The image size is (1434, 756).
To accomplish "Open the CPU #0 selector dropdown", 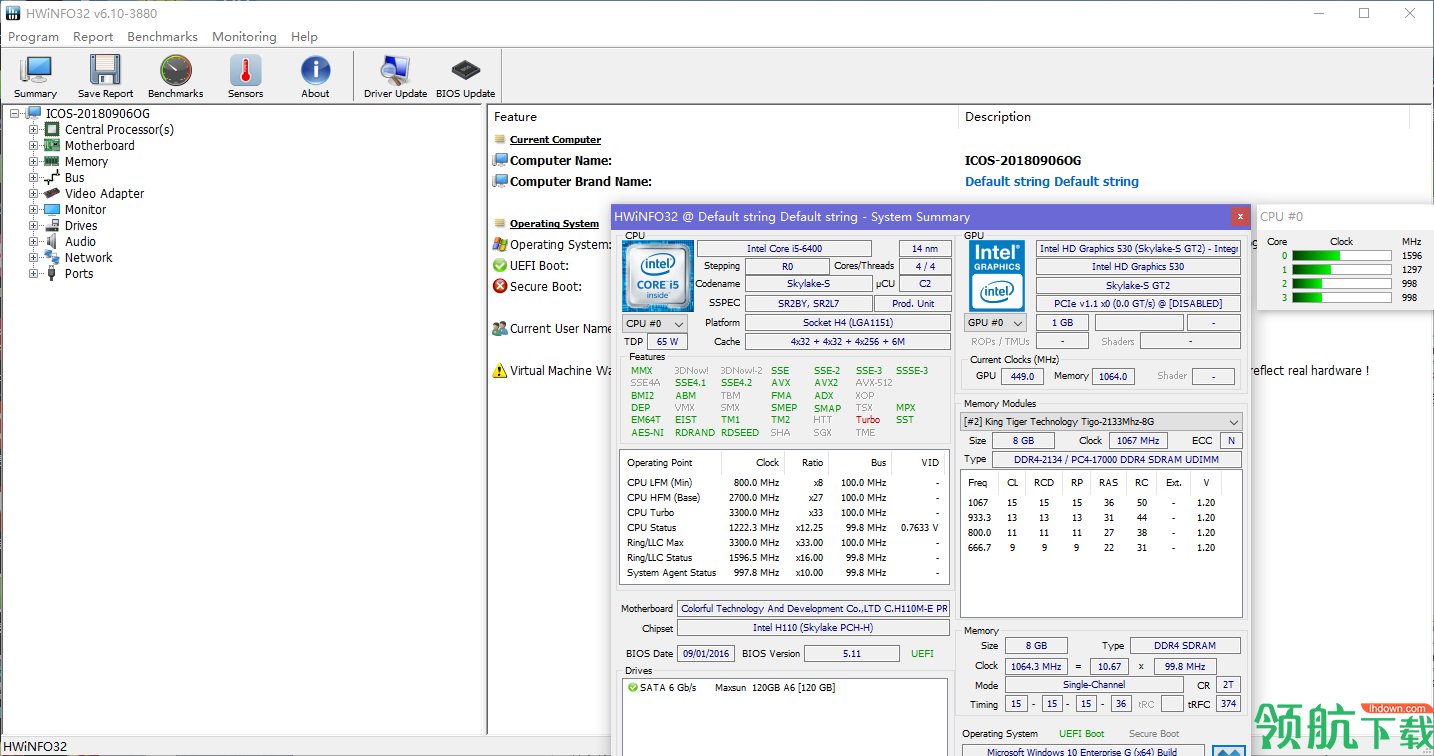I will tap(655, 323).
